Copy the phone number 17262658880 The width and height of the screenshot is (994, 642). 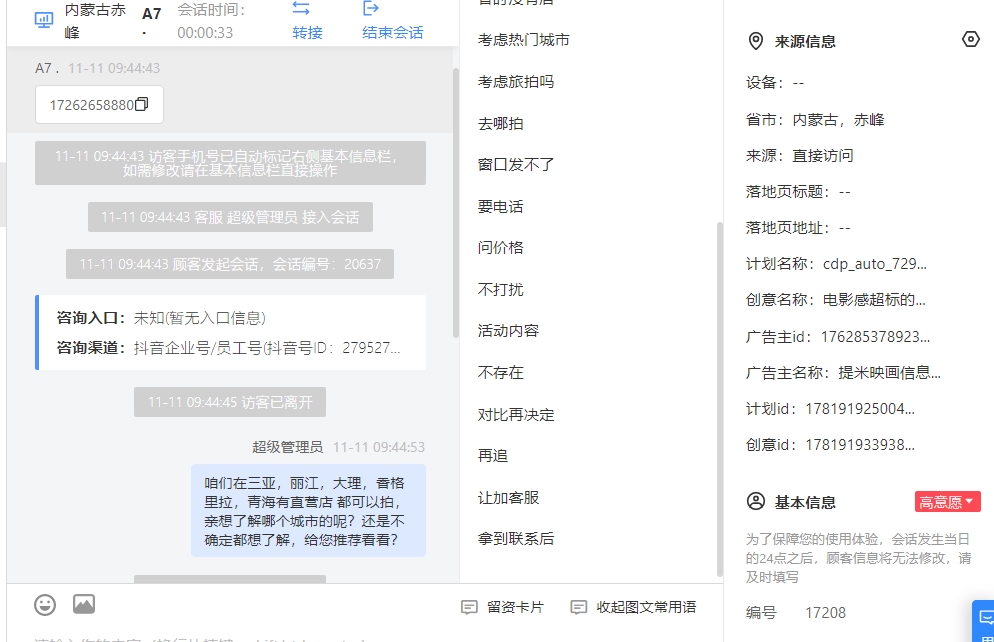point(142,104)
